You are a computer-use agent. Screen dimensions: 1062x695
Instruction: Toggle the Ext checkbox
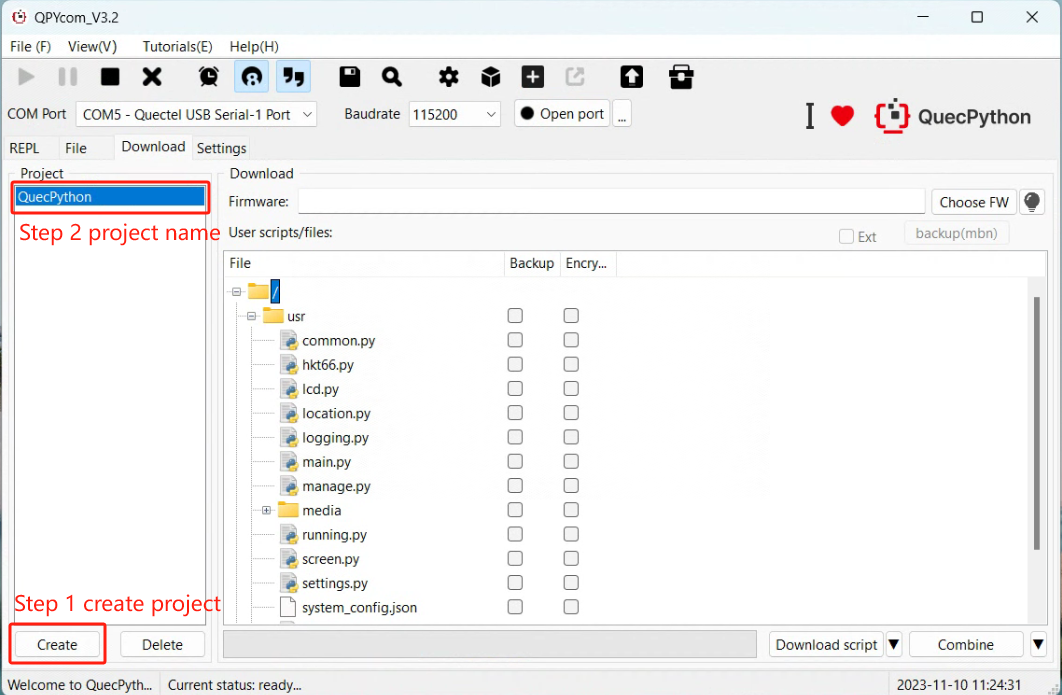point(846,236)
